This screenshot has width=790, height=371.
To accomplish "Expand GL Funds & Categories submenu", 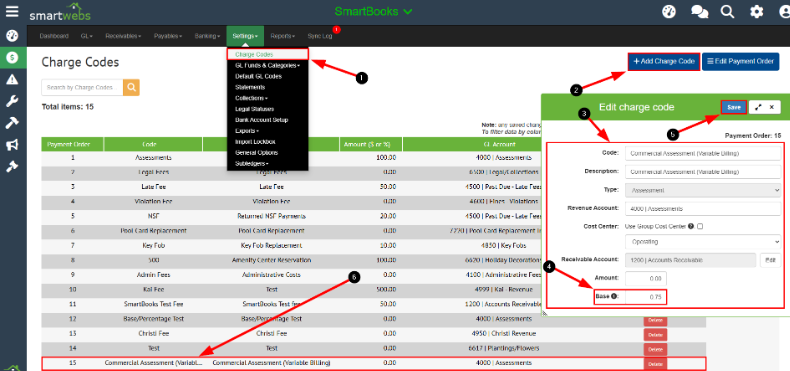I will pos(268,66).
